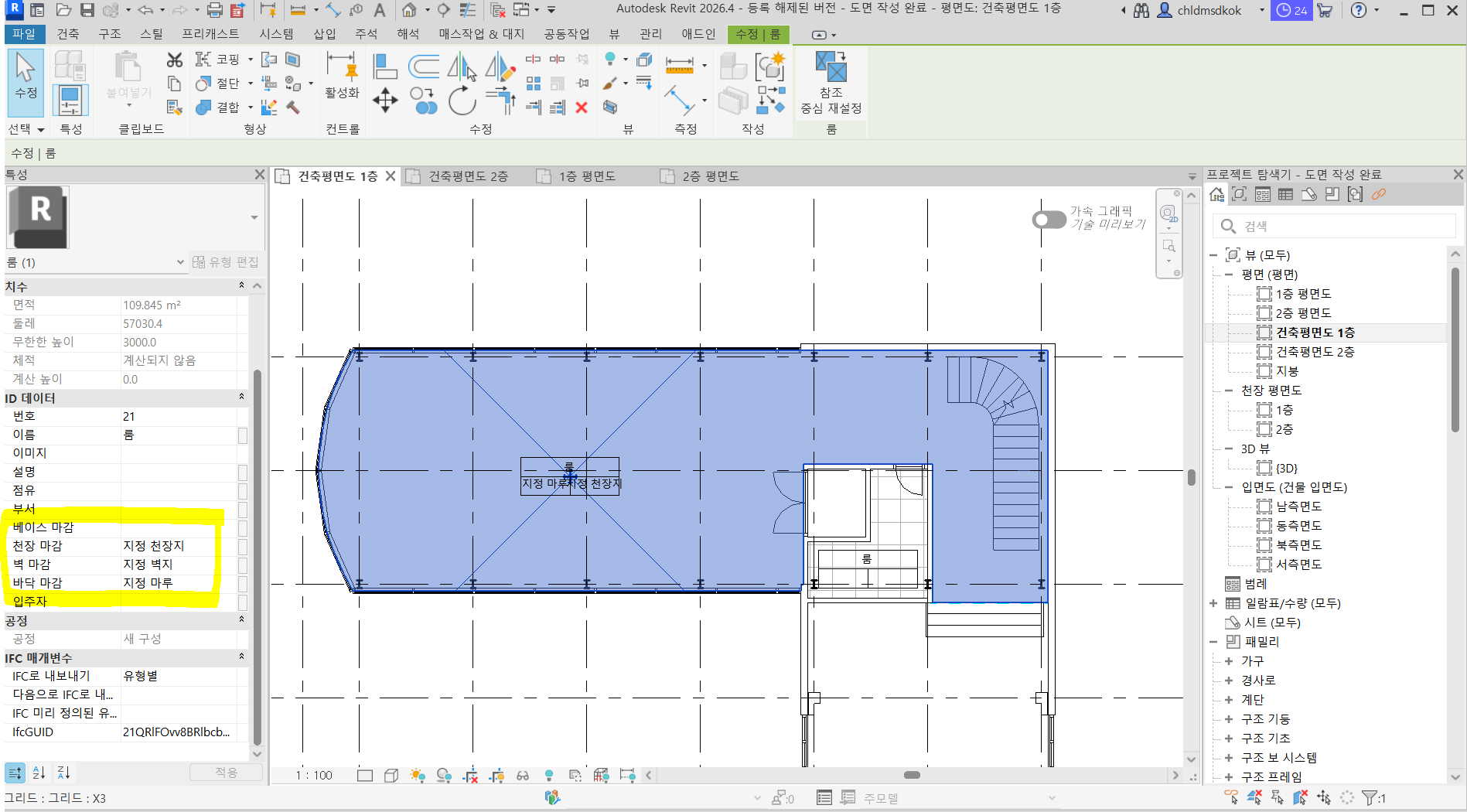
Task: Open the type selector dropdown in properties
Action: [x=254, y=217]
